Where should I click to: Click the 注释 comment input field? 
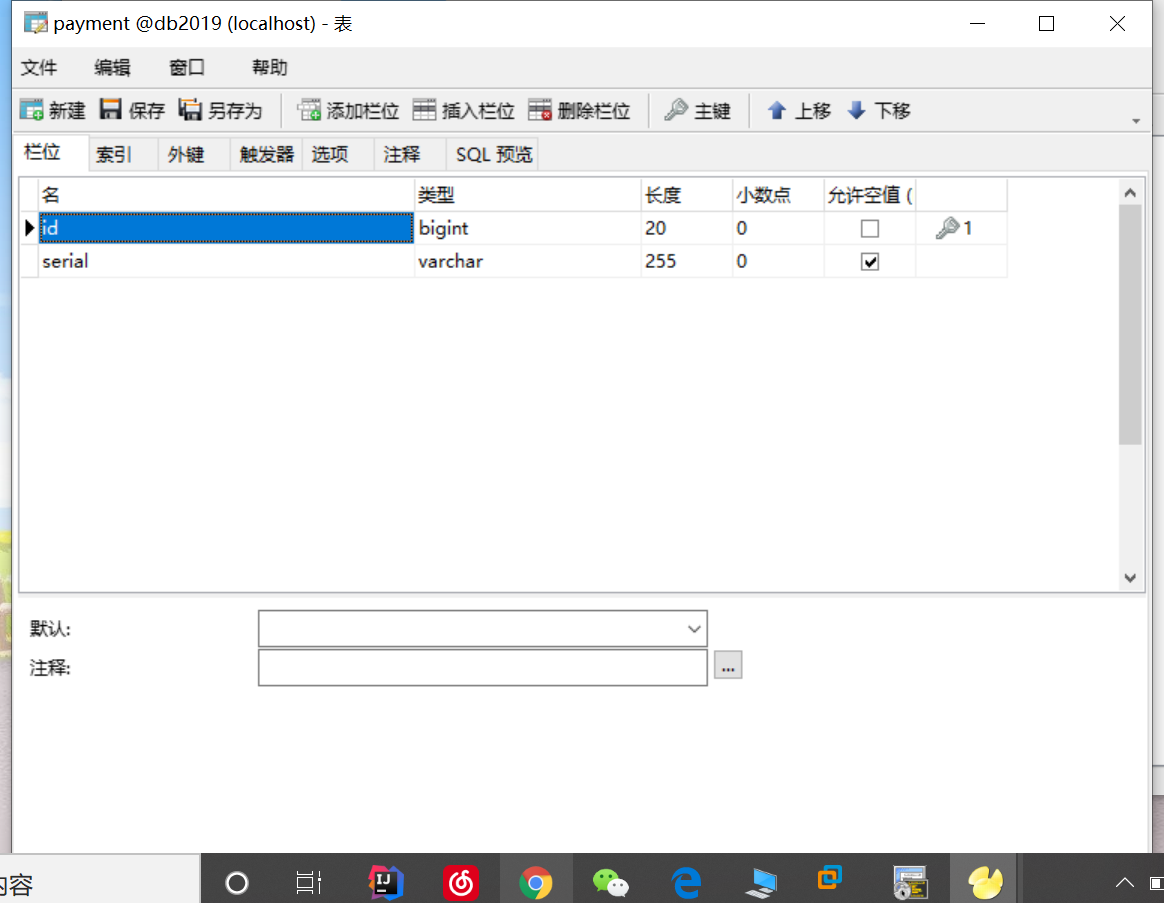tap(483, 668)
